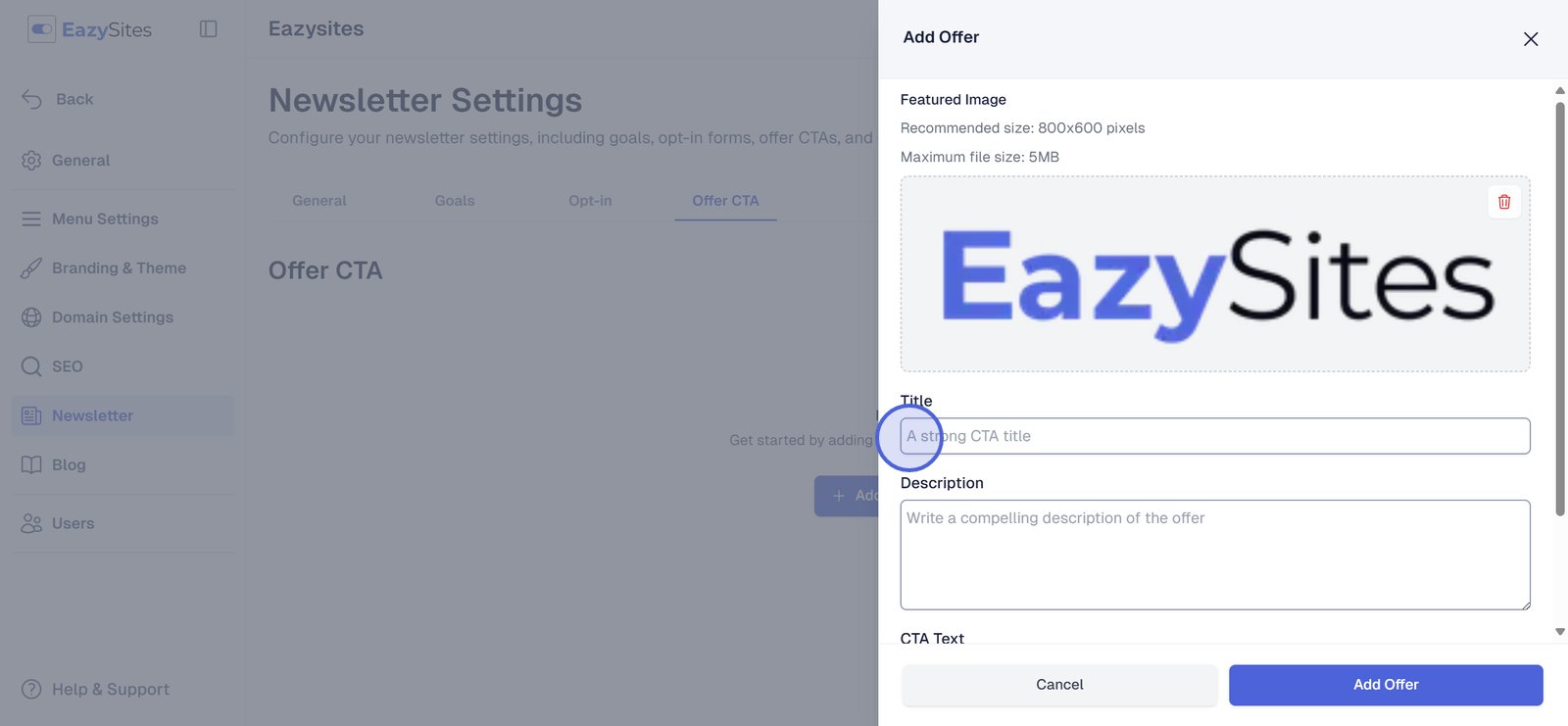The image size is (1568, 726).
Task: Switch to the Opt-in tab
Action: pos(590,201)
